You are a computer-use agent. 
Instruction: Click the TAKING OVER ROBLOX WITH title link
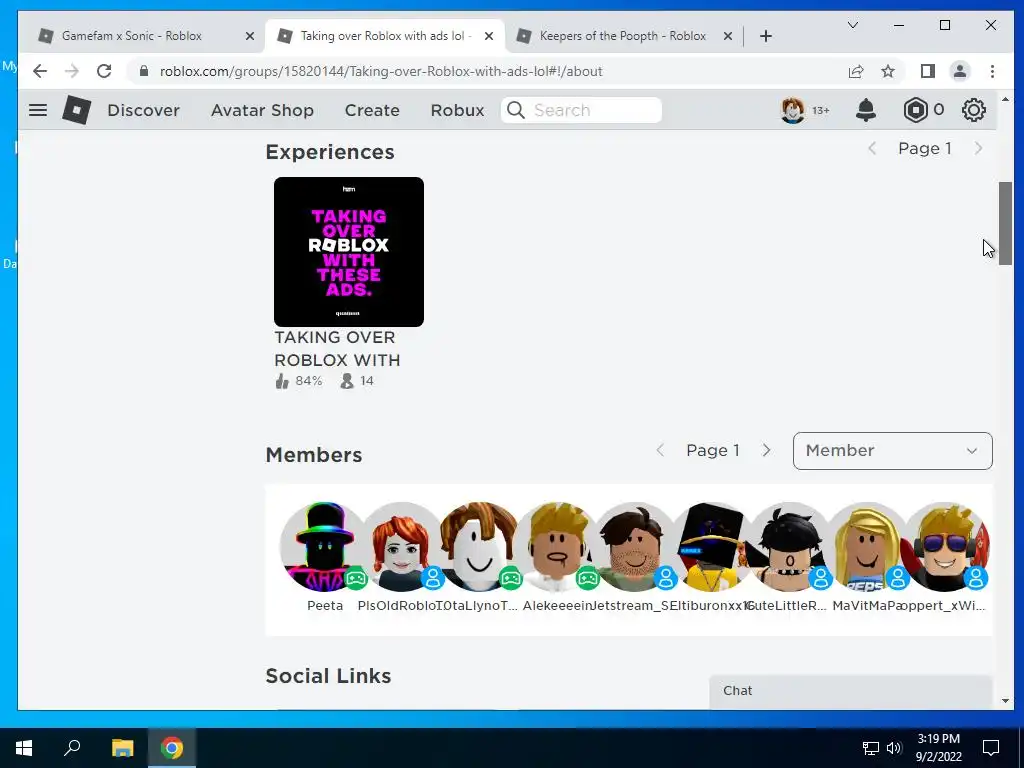(337, 349)
